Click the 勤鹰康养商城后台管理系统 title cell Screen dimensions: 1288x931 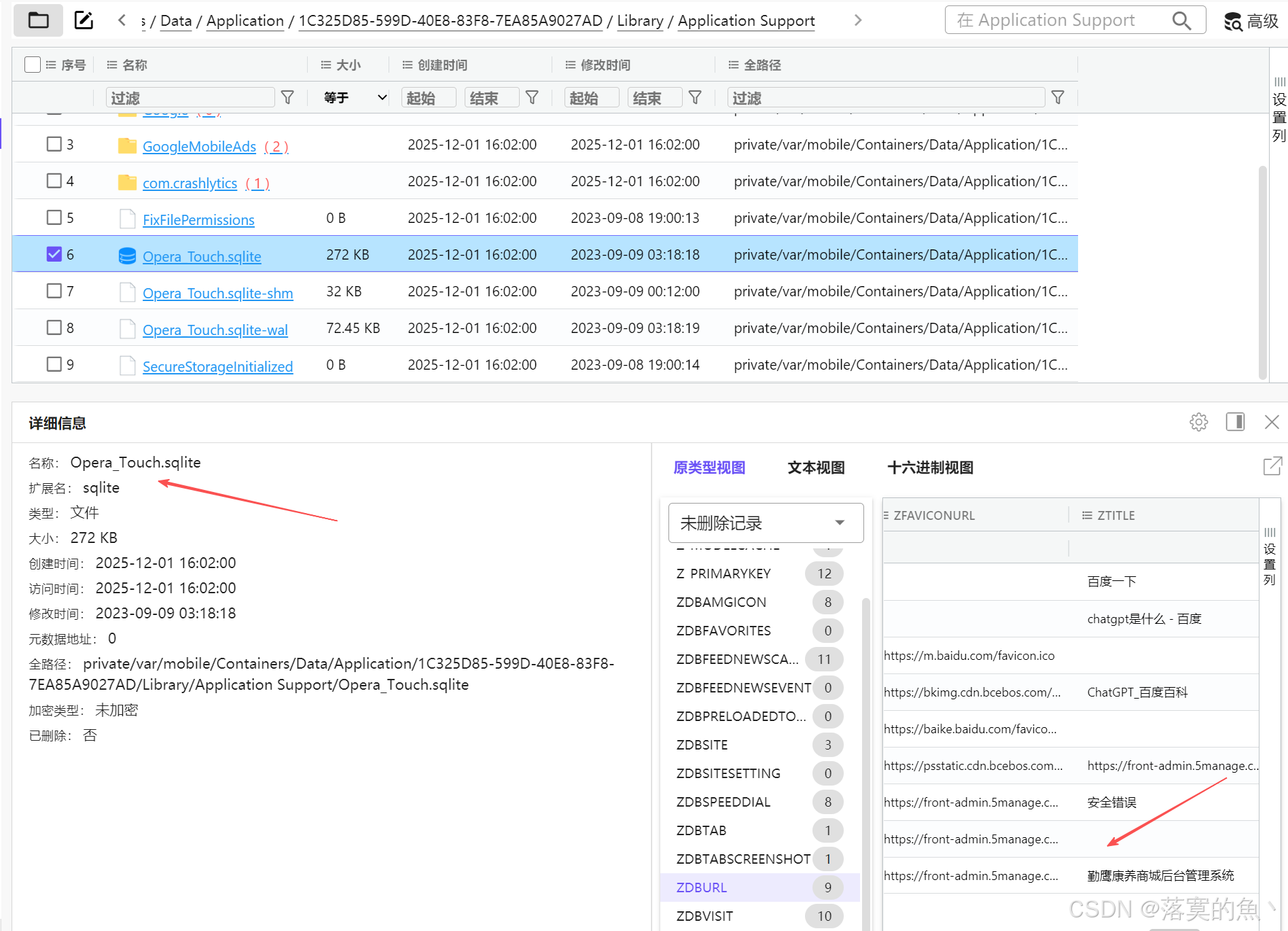click(1160, 875)
